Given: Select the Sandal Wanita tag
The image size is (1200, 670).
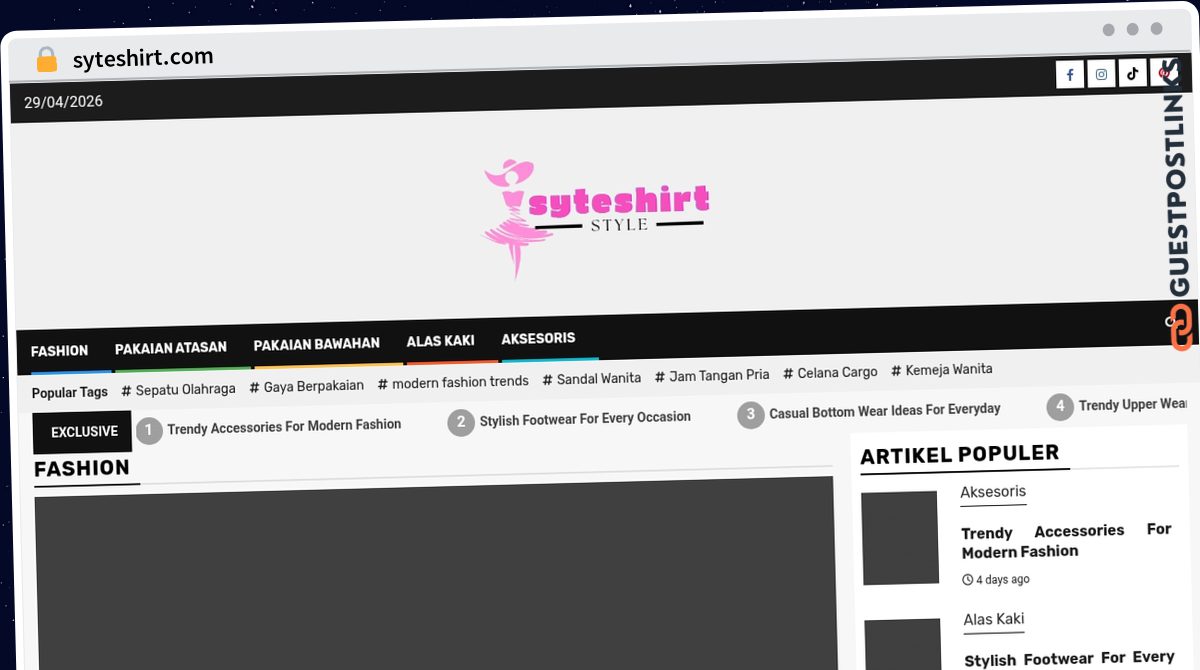Looking at the screenshot, I should click(591, 379).
